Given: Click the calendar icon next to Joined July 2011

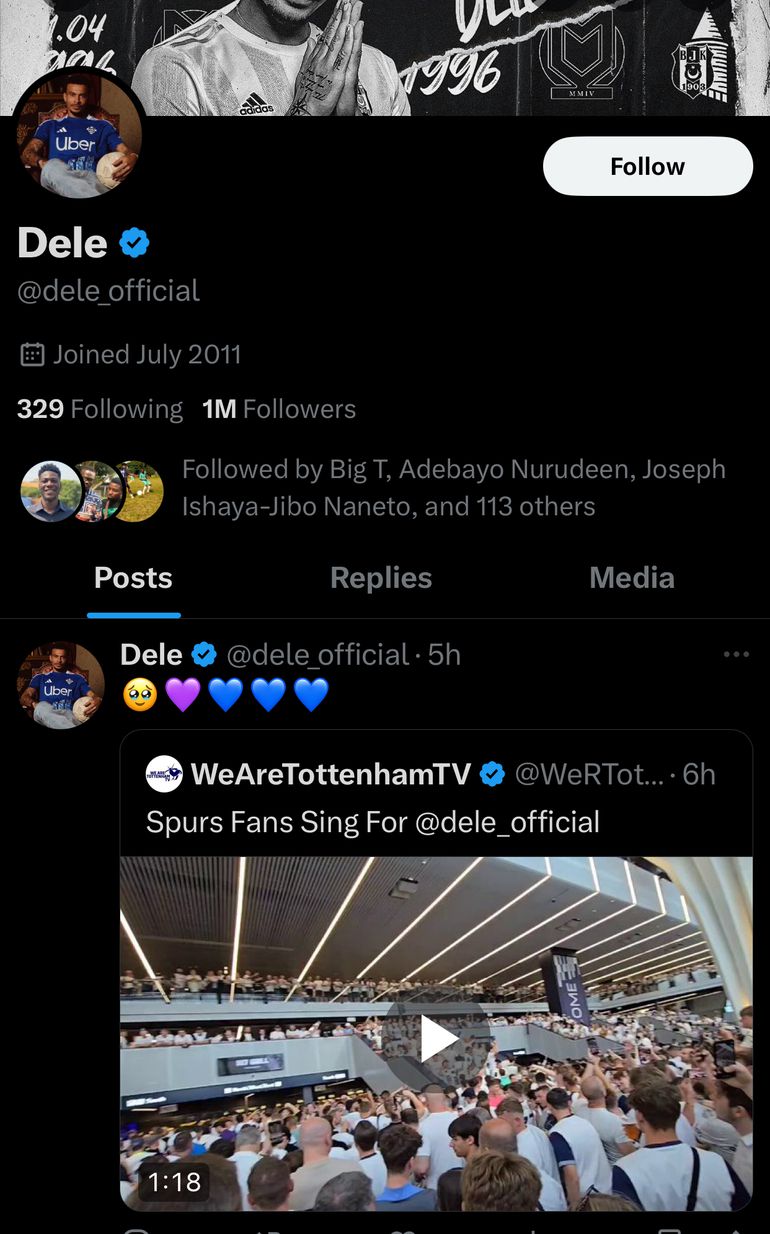Looking at the screenshot, I should tap(32, 354).
